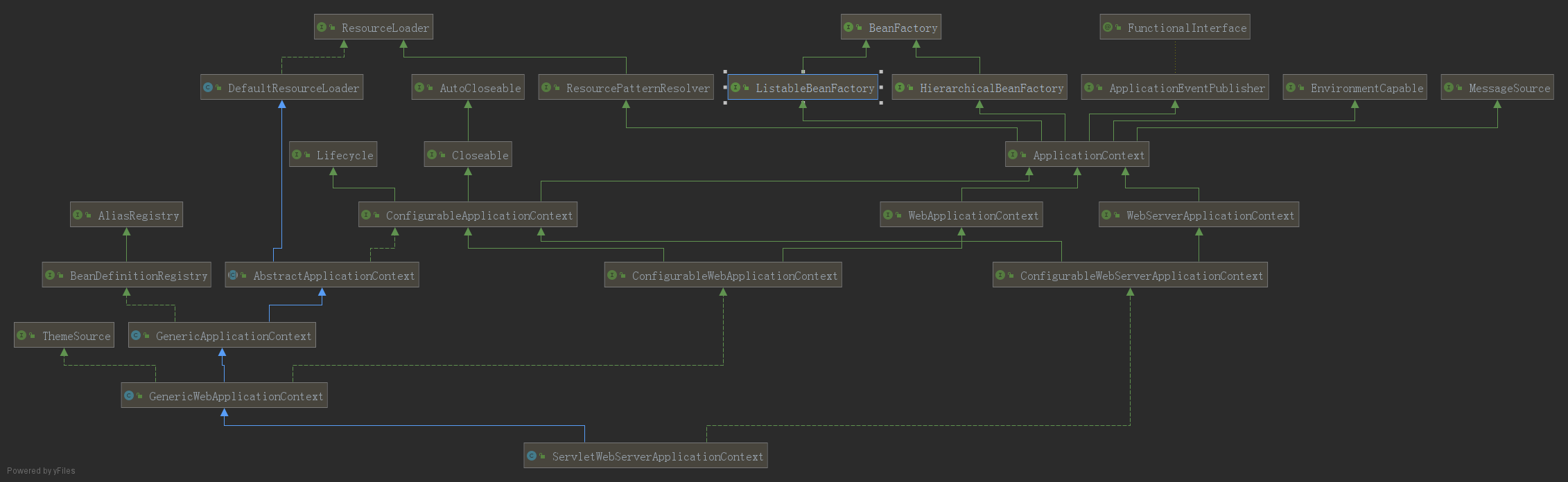
Task: Select the WebApplicationContext node
Action: 961,215
